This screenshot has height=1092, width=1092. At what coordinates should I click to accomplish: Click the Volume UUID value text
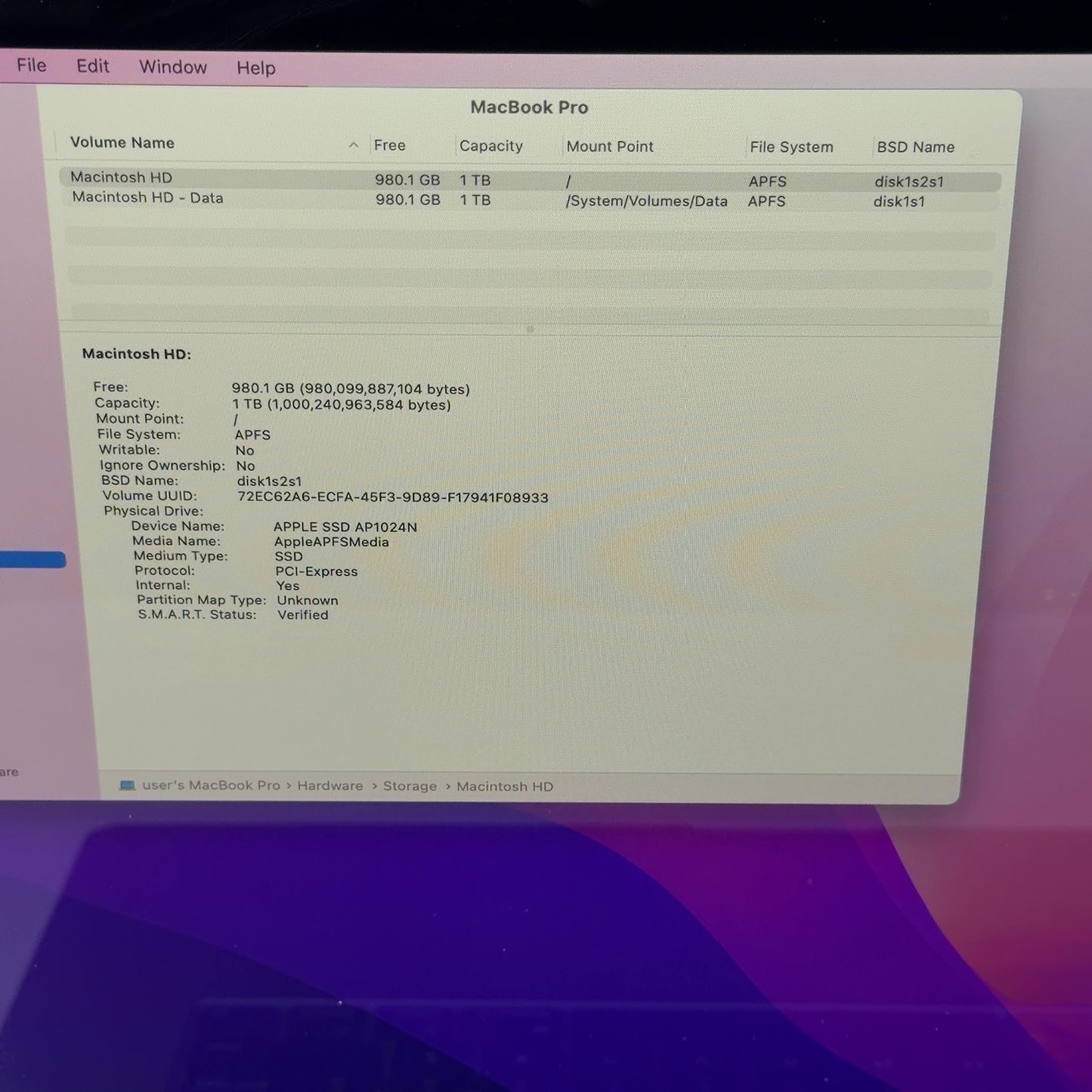(x=393, y=497)
